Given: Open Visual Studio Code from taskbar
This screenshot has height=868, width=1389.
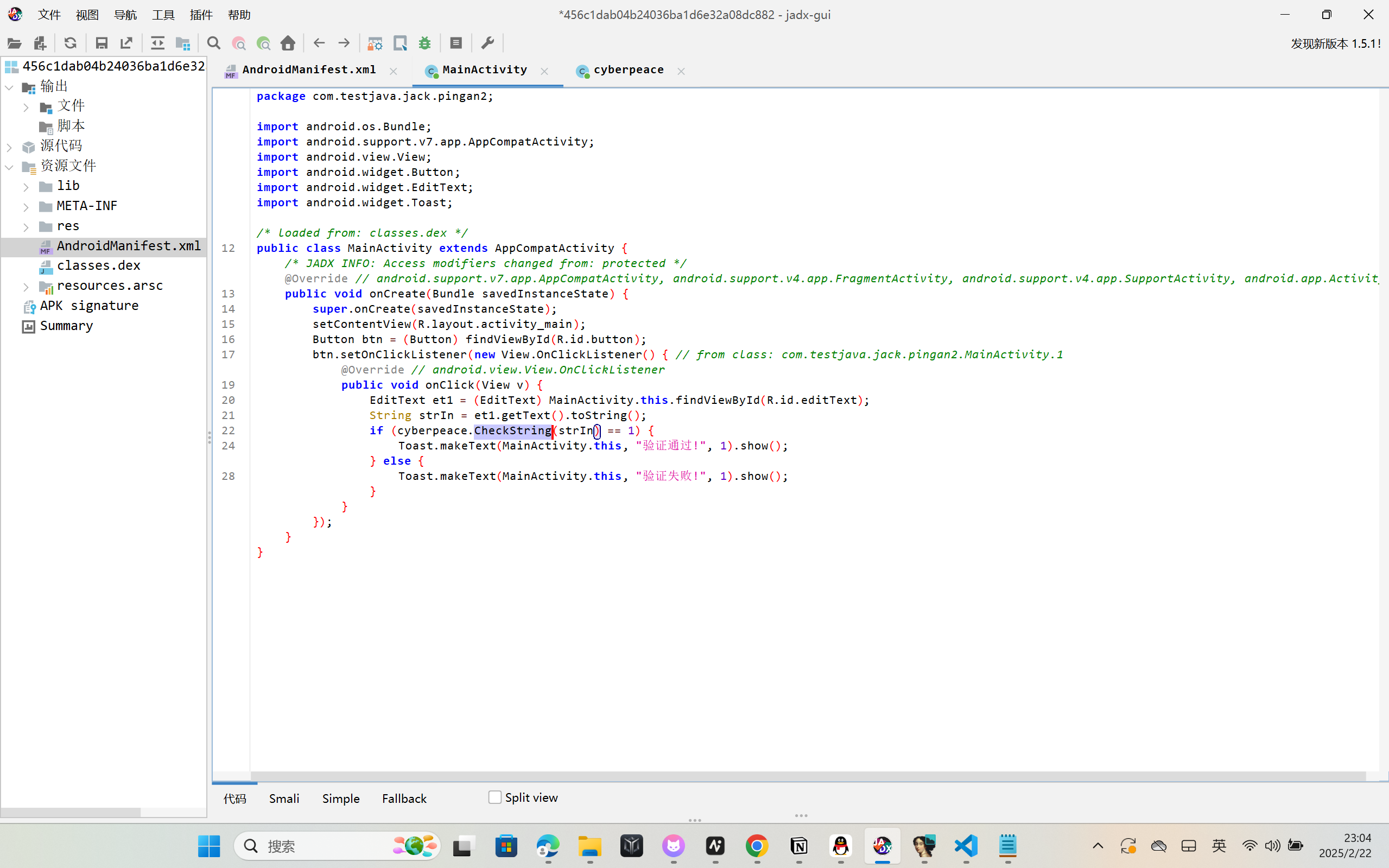Looking at the screenshot, I should point(966,846).
